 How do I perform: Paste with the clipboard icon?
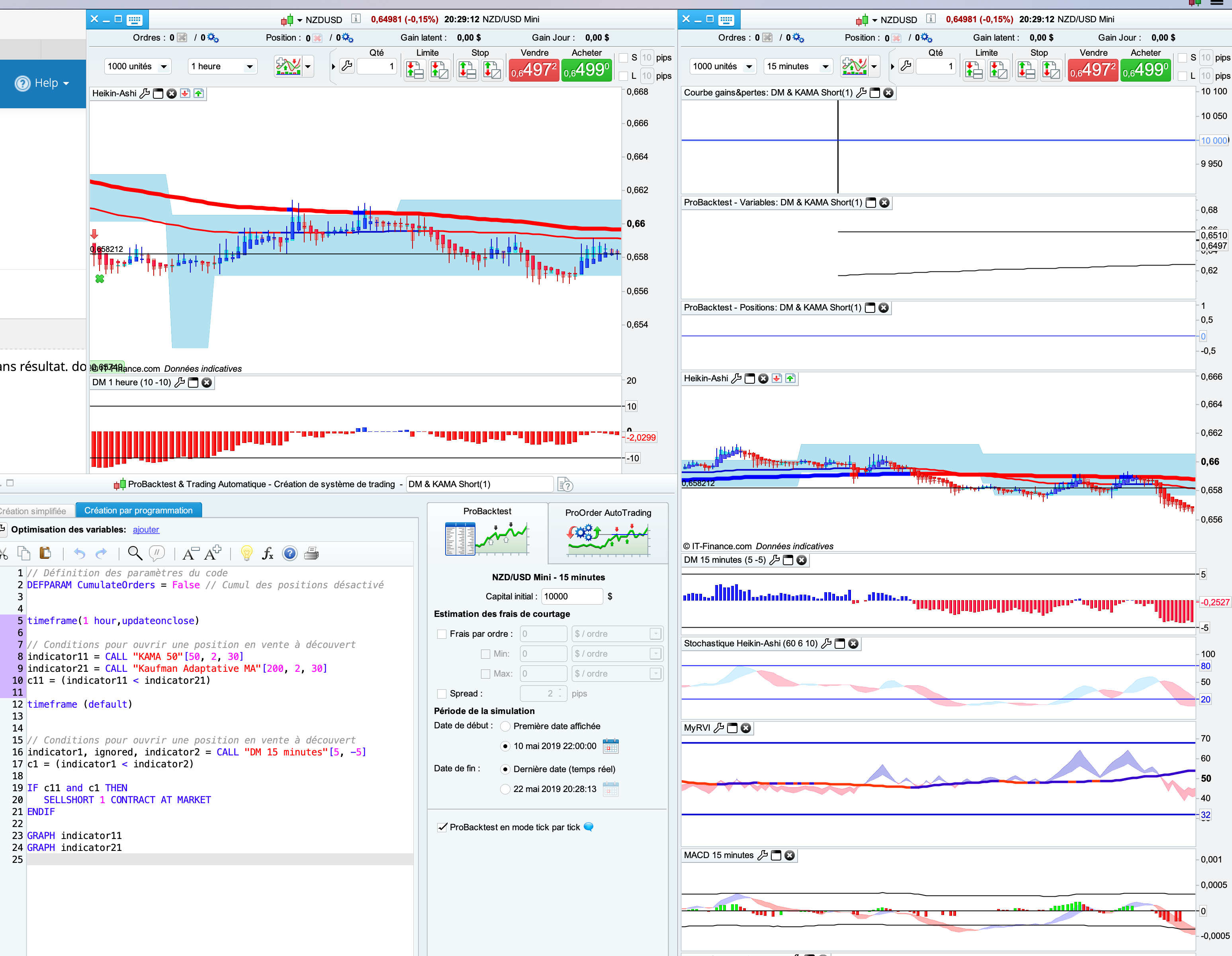tap(45, 554)
